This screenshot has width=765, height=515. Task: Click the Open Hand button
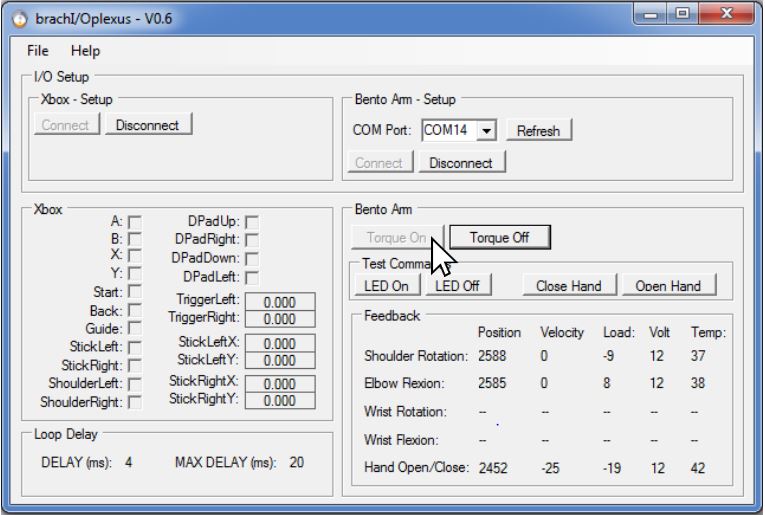pos(667,286)
